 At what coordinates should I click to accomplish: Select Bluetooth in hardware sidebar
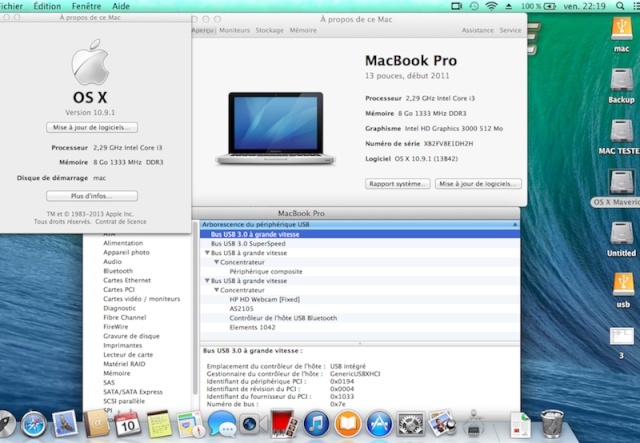coord(118,271)
